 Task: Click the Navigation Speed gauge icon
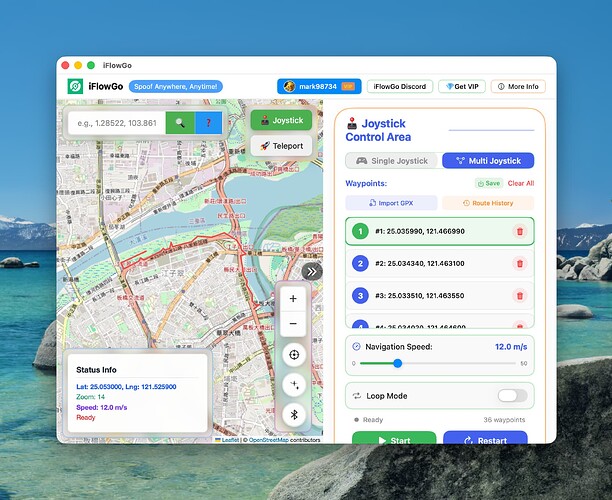coord(356,346)
